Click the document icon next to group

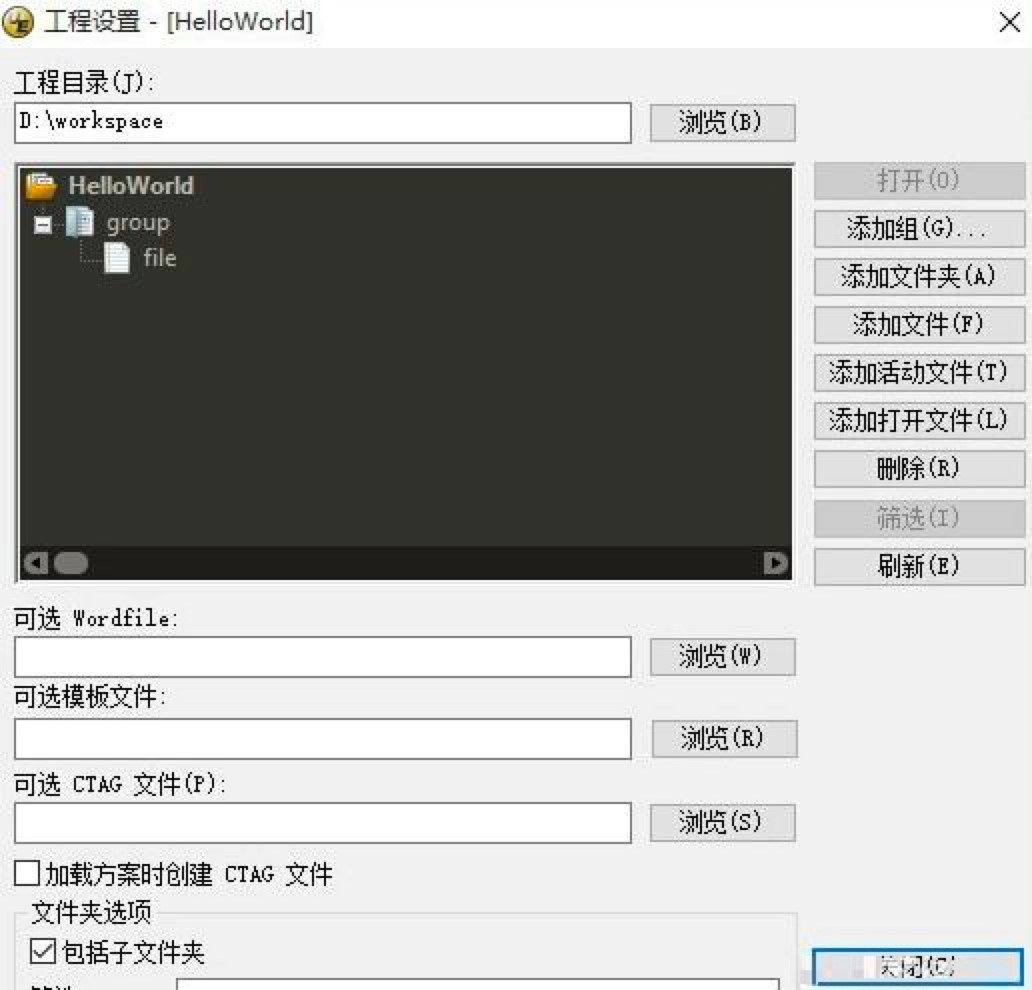pyautogui.click(x=79, y=222)
